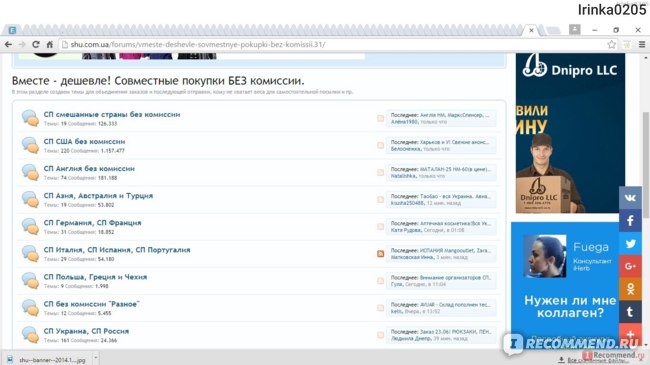The height and width of the screenshot is (365, 650).
Task: Click chat-bubble icon beside 'СП США без комиссии'
Action: pos(30,145)
